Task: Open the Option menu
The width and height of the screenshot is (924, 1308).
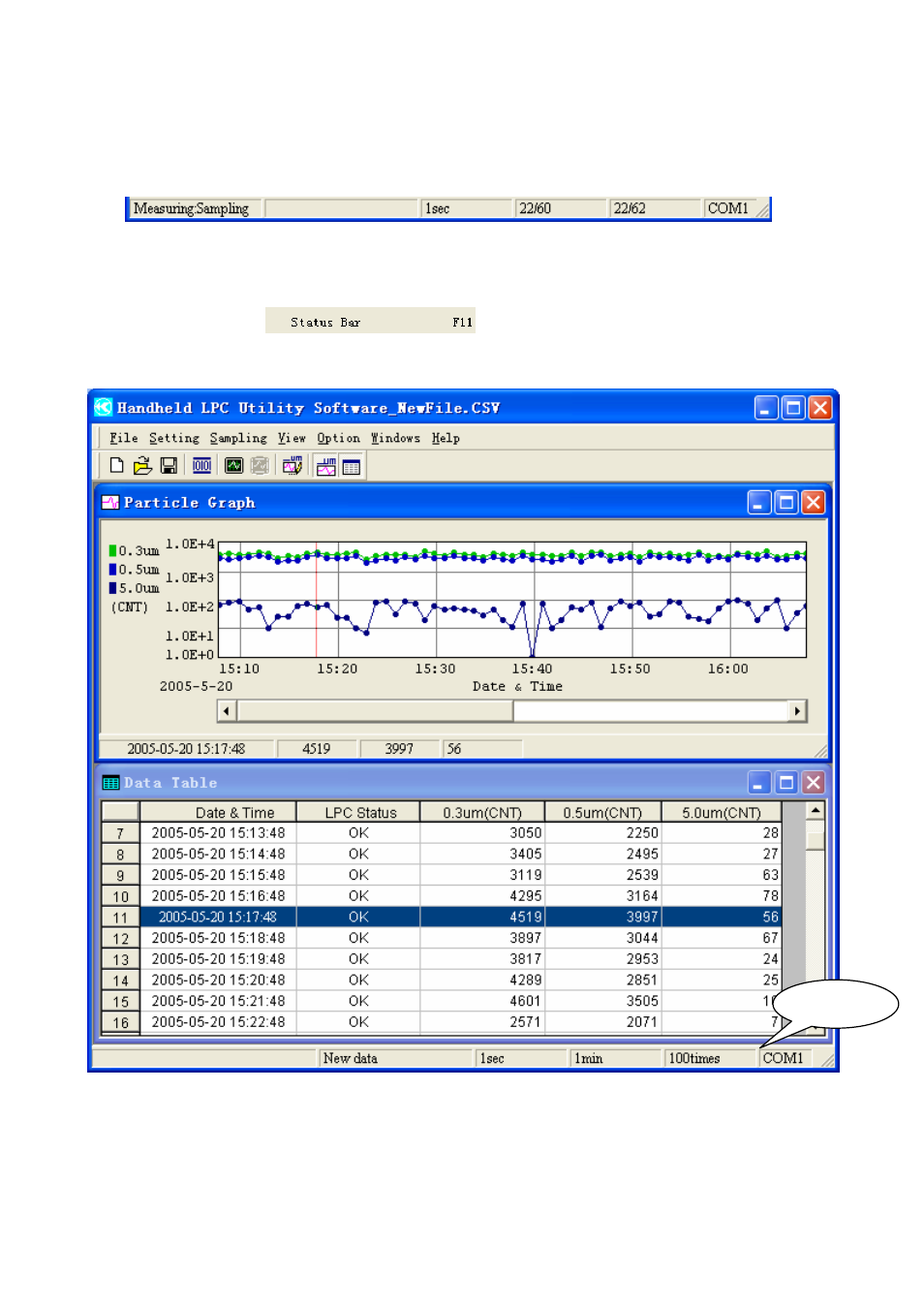Action: 338,438
